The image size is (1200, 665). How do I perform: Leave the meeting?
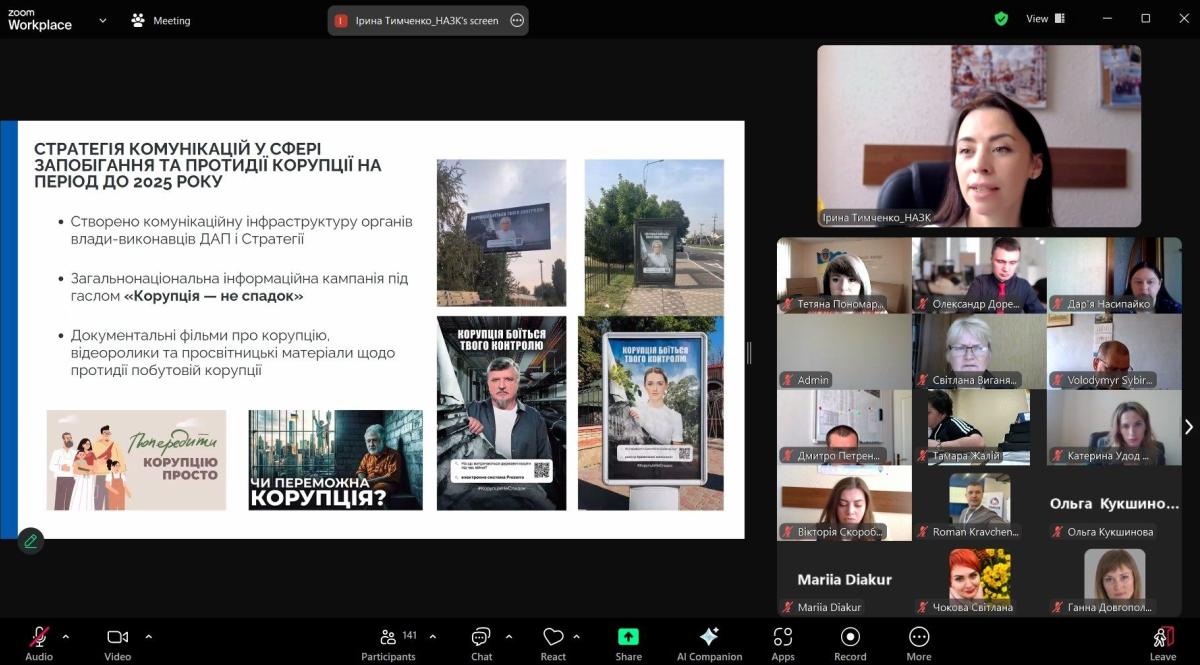point(1162,644)
